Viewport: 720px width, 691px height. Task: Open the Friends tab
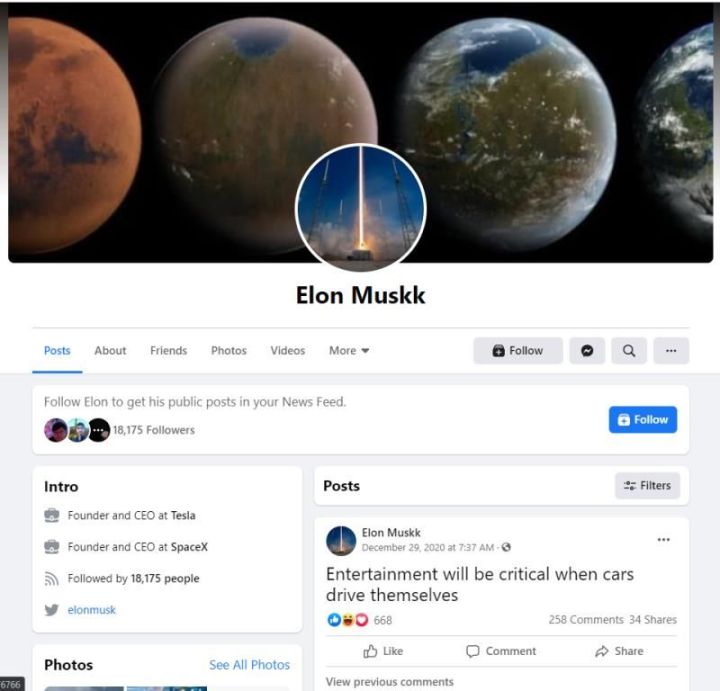[169, 351]
